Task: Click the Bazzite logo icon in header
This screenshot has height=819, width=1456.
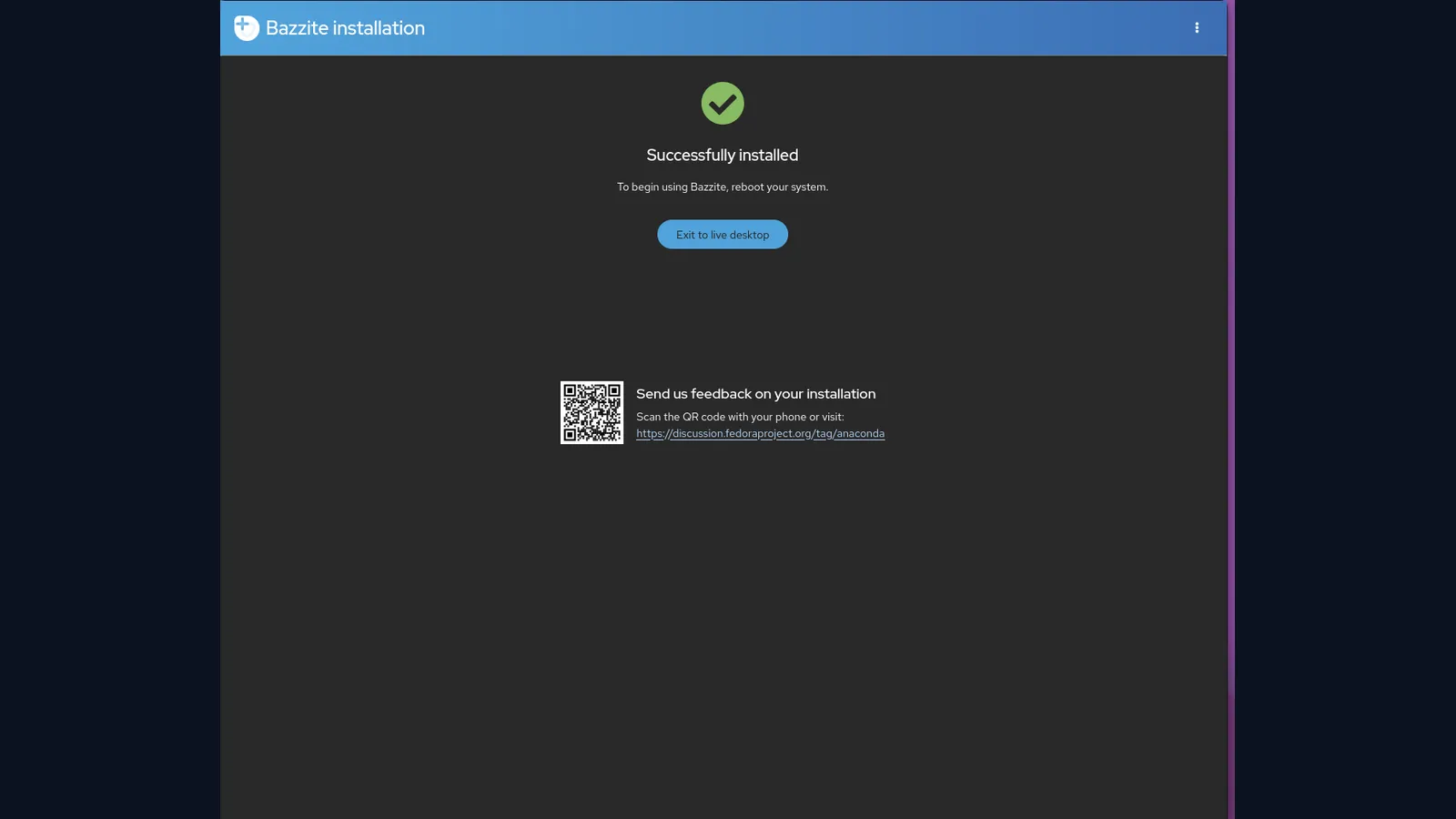Action: point(247,28)
